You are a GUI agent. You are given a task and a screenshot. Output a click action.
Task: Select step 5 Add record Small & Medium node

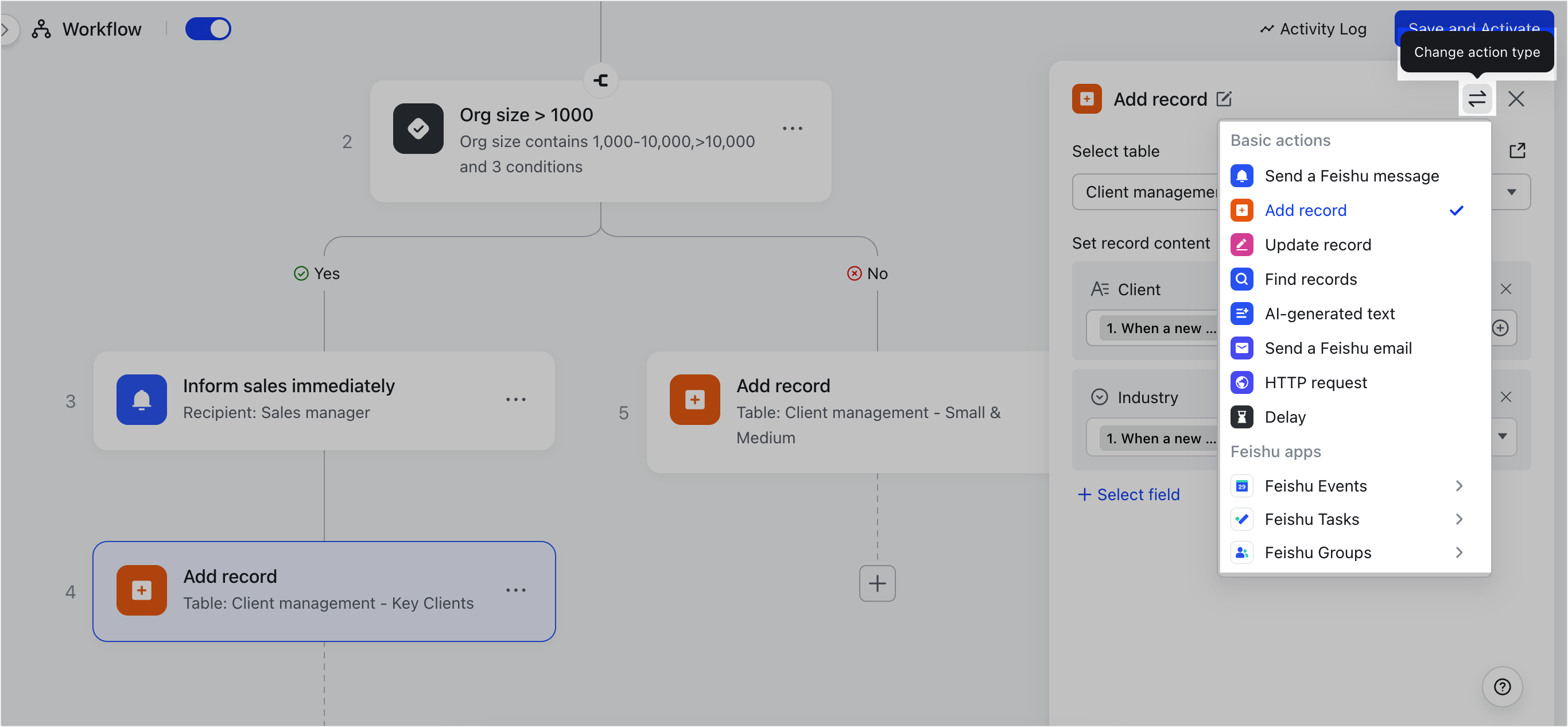(x=848, y=412)
